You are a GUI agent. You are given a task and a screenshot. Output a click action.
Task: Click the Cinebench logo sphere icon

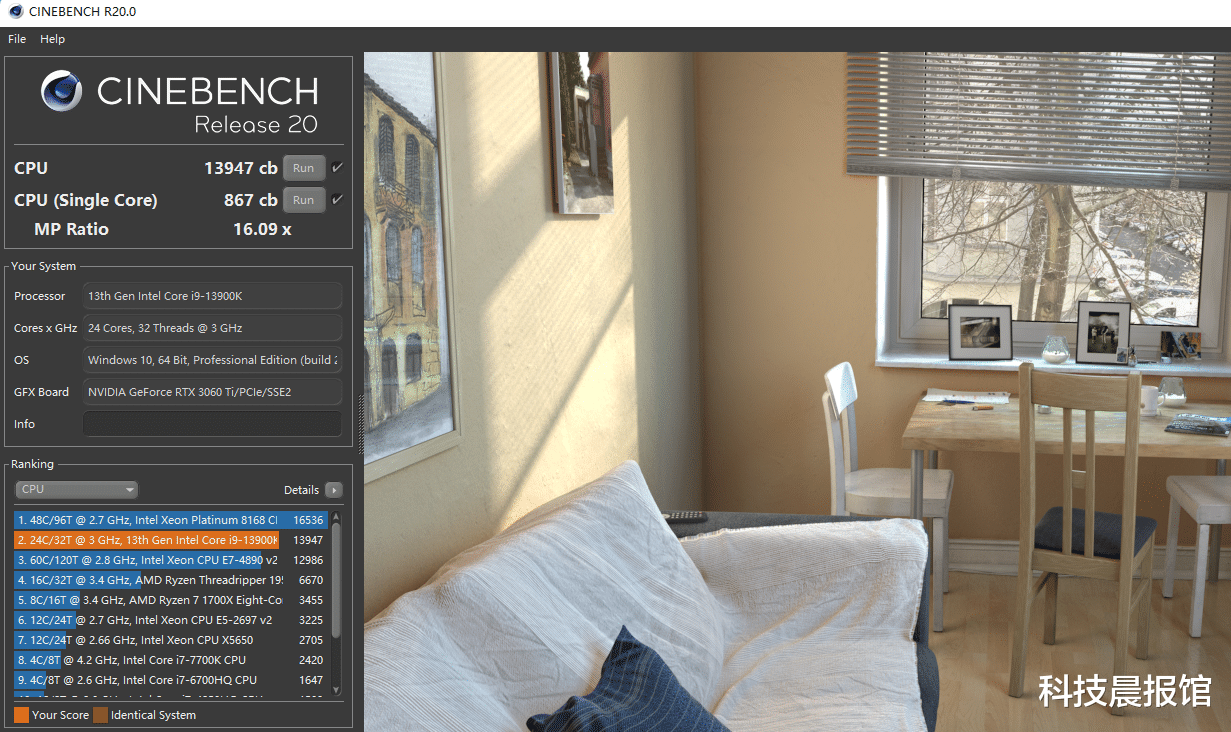coord(62,91)
